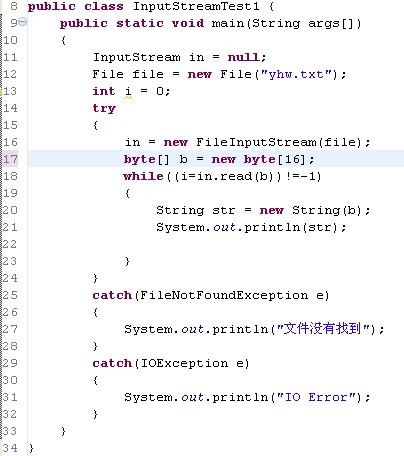Click the while loop keyword
The image size is (404, 456).
143,176
